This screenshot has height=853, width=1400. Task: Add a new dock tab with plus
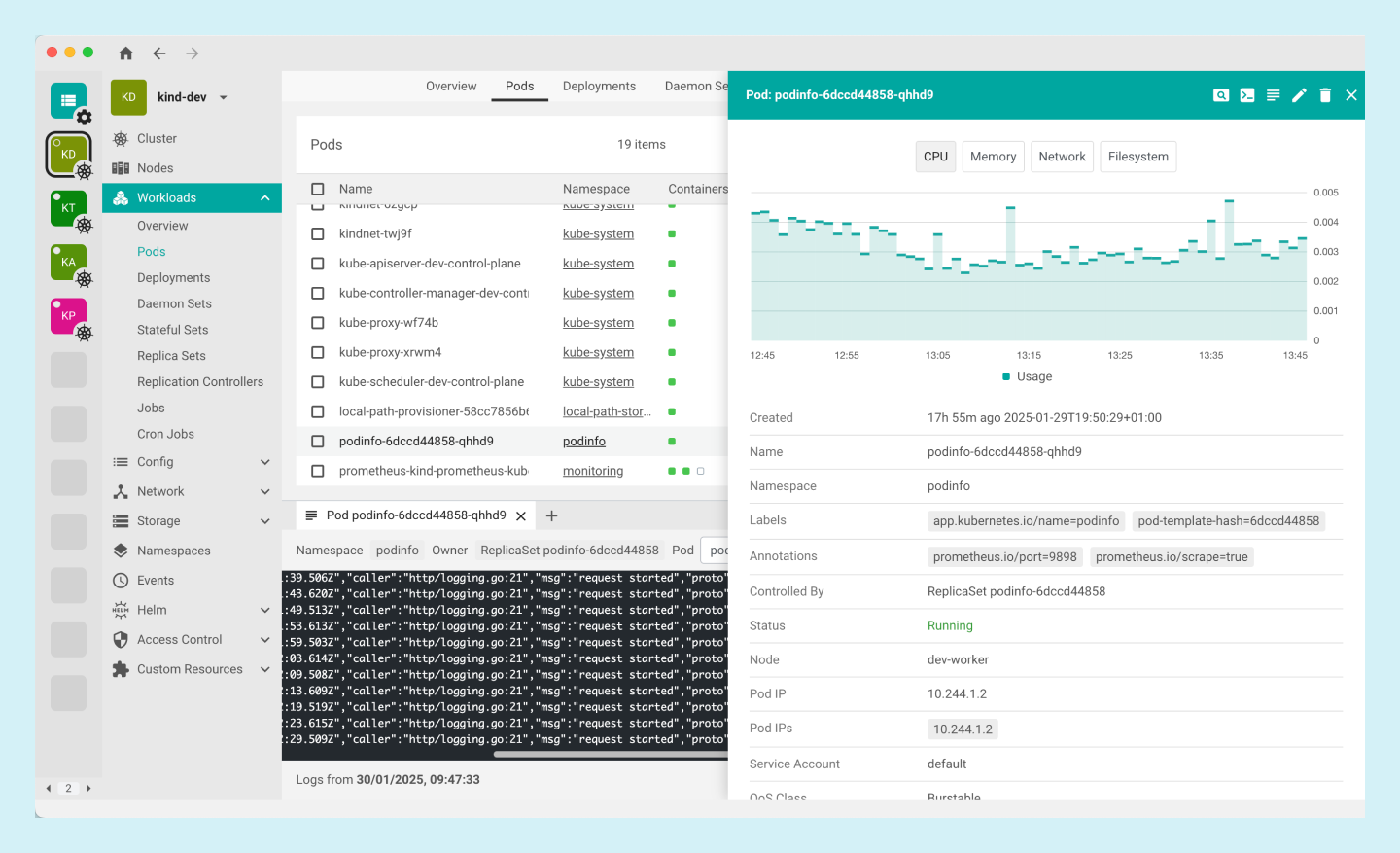coord(551,515)
